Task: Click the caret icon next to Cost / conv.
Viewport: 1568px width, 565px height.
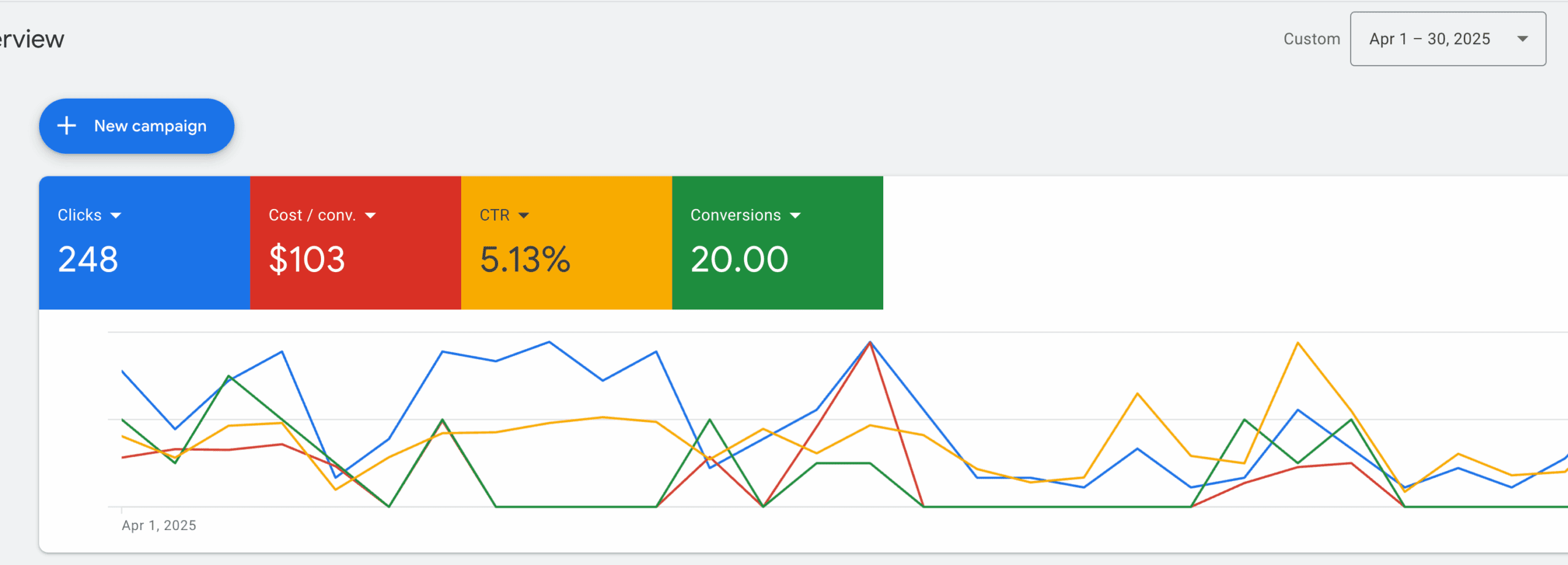Action: 371,215
